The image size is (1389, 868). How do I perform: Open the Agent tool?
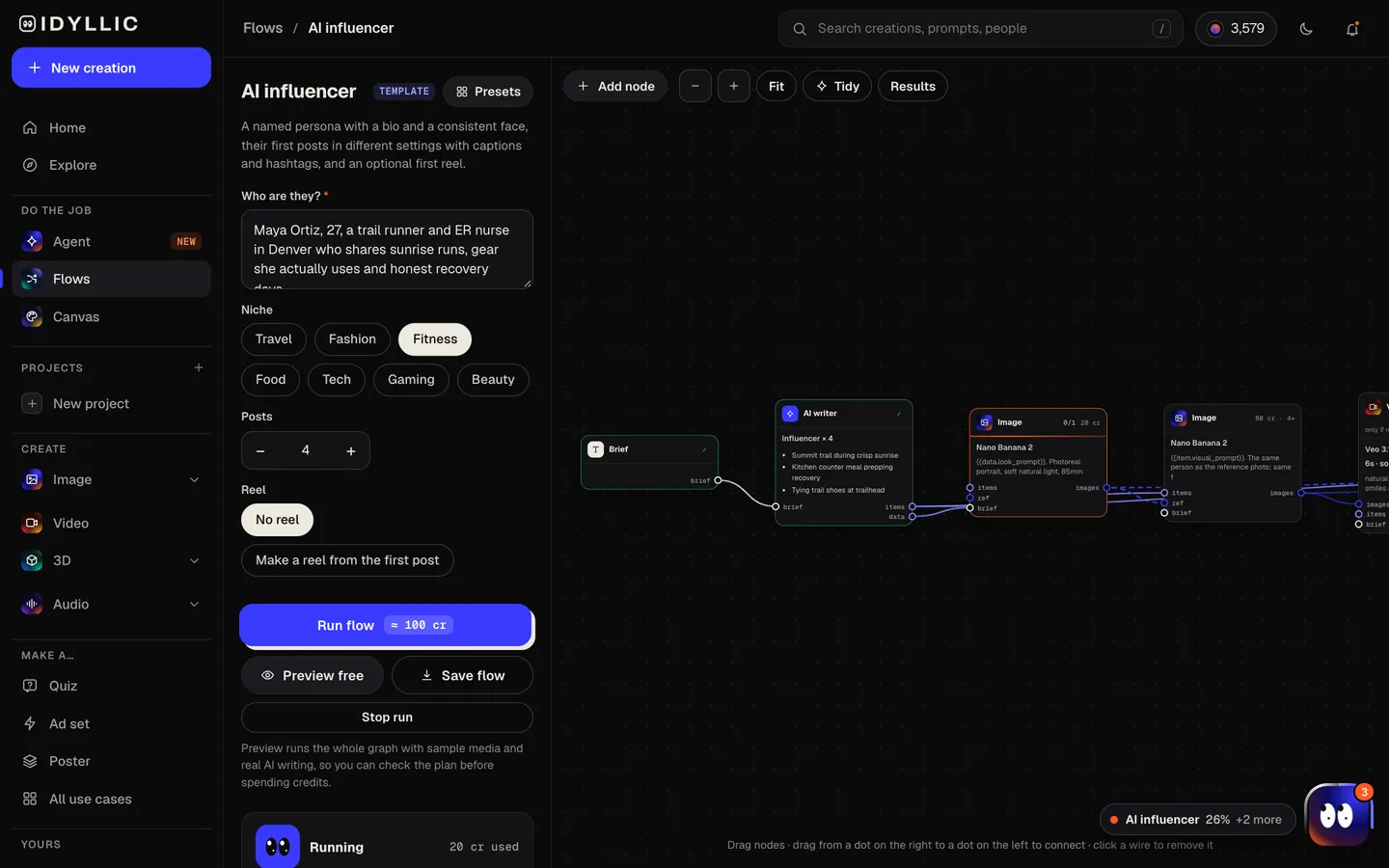pyautogui.click(x=111, y=241)
